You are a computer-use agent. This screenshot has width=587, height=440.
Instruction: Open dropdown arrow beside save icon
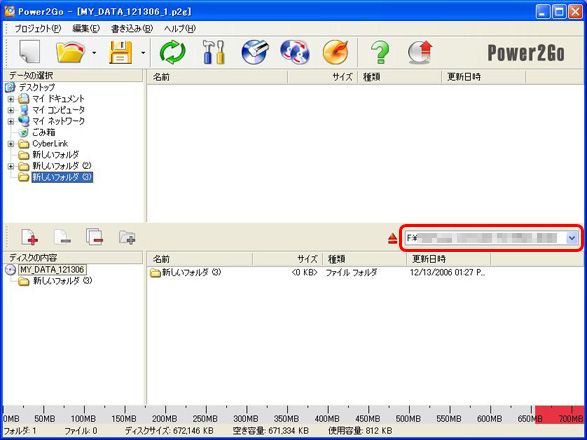(x=143, y=53)
